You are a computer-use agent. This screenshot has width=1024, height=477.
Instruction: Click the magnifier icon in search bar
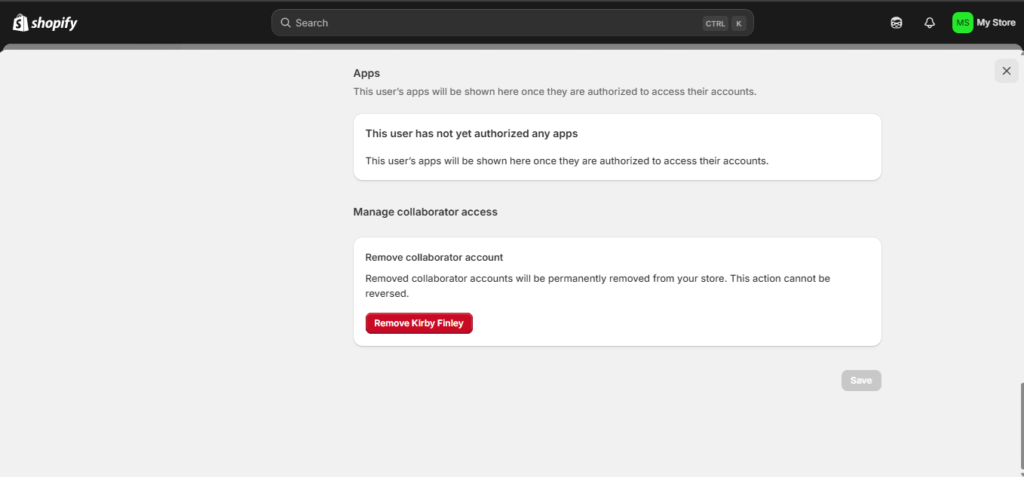pyautogui.click(x=285, y=23)
